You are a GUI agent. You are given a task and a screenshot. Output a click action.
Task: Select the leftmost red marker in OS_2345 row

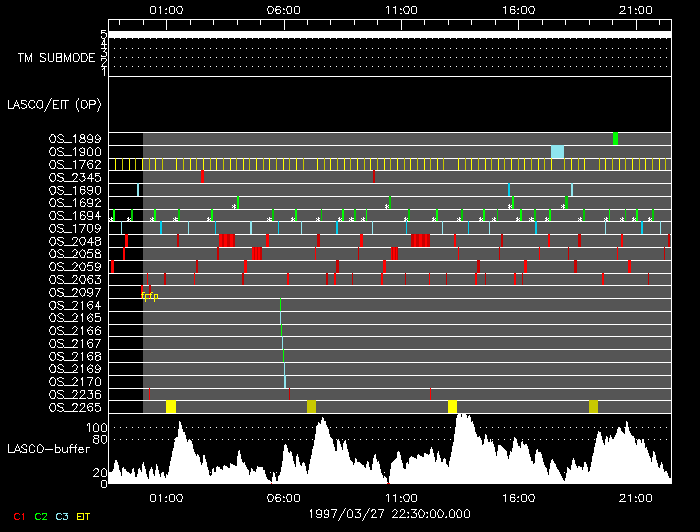tap(202, 177)
